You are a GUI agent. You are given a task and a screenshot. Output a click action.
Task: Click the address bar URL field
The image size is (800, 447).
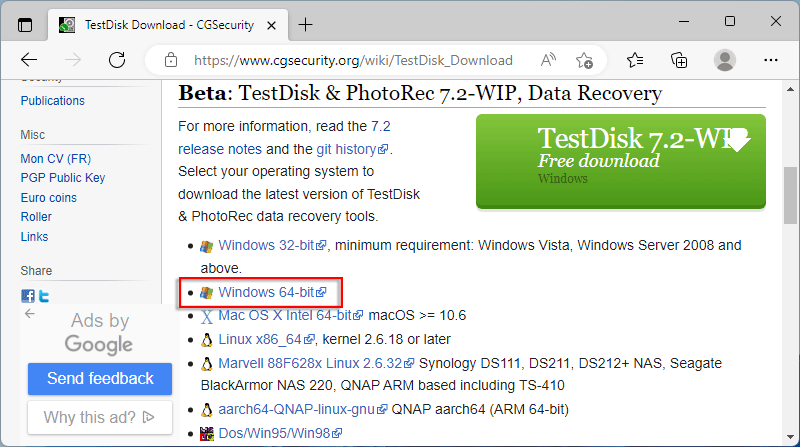click(353, 60)
